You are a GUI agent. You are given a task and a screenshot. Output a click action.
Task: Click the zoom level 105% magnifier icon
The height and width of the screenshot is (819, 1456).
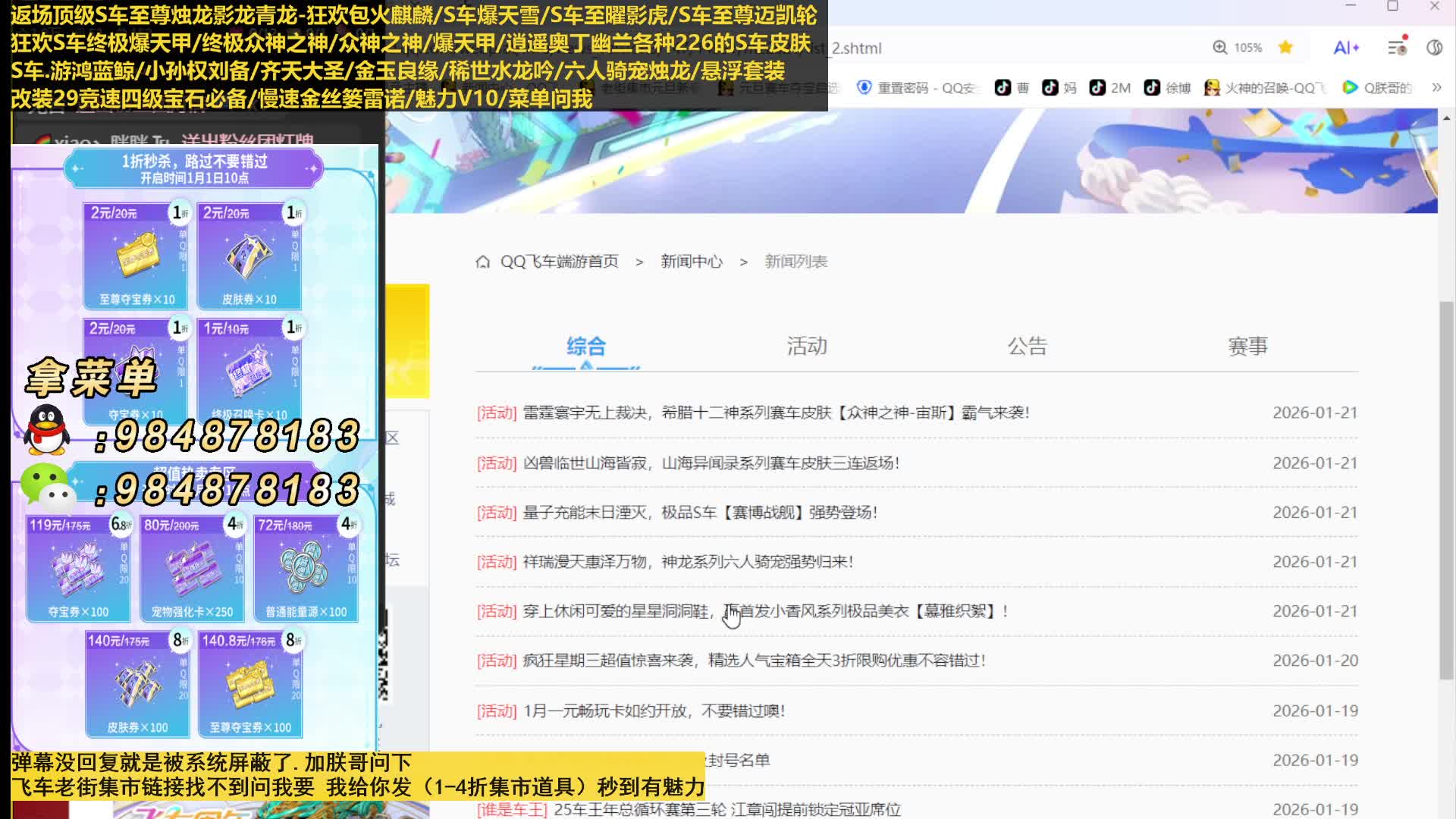click(x=1220, y=47)
